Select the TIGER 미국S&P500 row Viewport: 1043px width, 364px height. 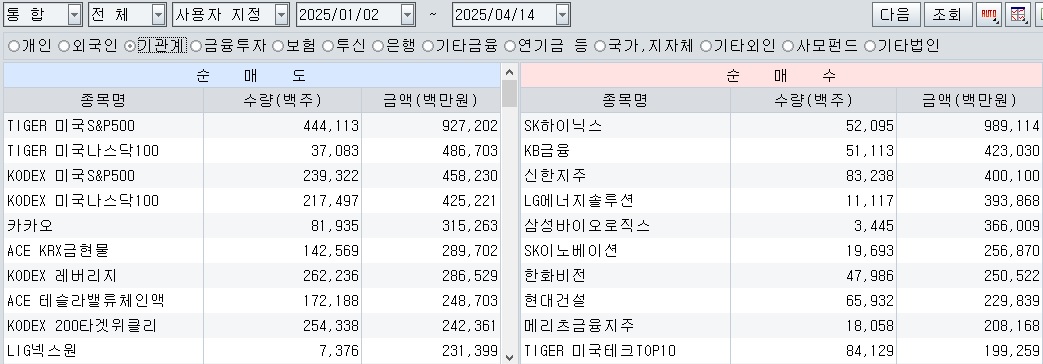(252, 126)
